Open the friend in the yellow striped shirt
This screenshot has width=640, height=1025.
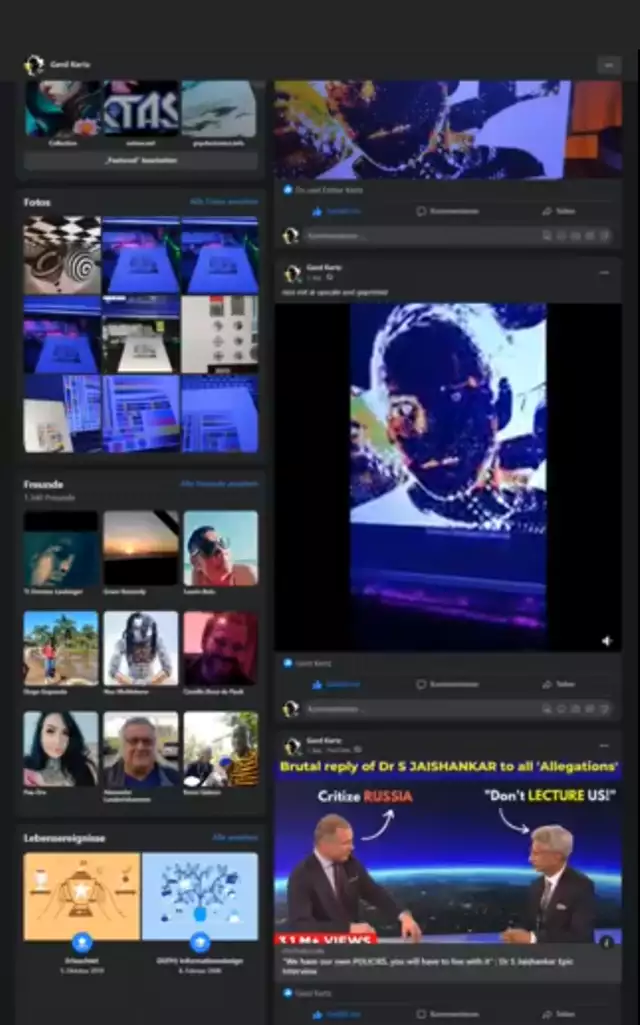pyautogui.click(x=220, y=748)
